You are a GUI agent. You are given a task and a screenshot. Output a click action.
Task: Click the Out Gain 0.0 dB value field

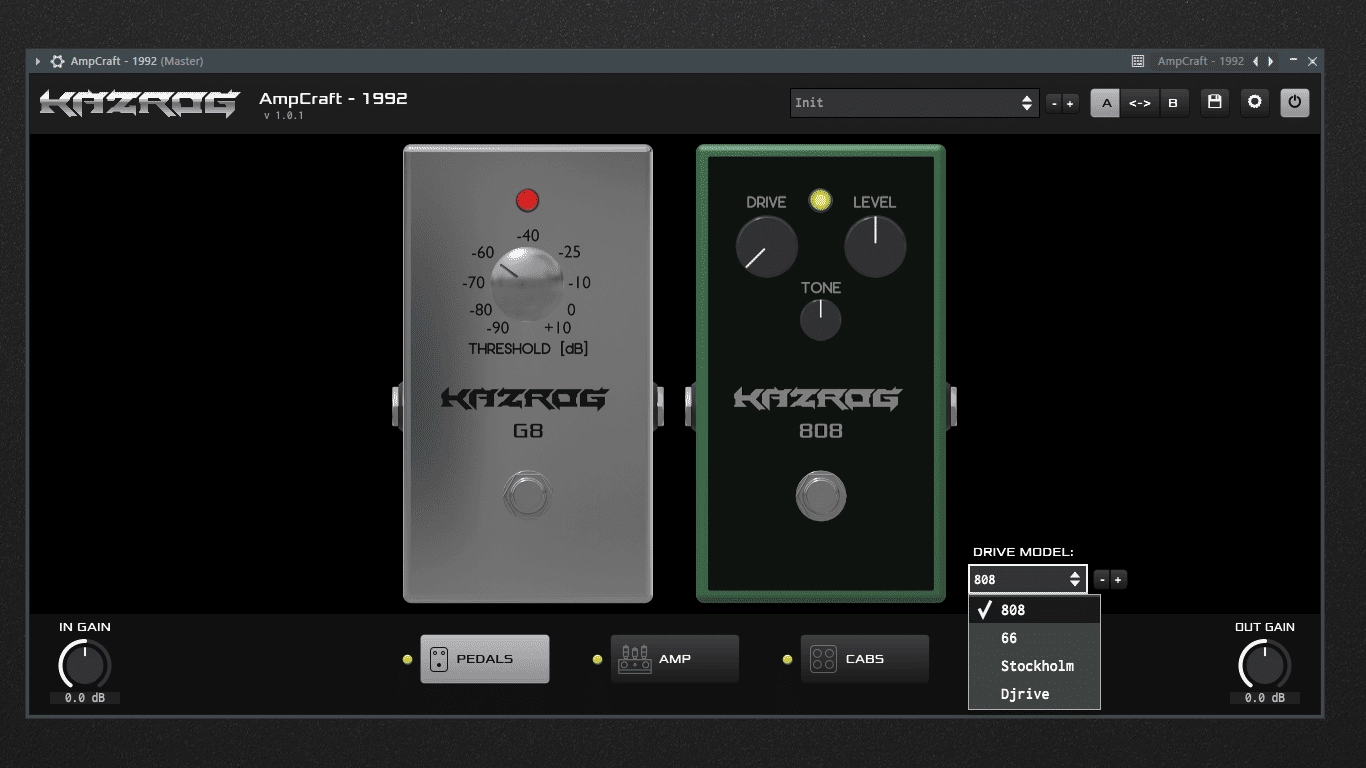pos(1265,698)
